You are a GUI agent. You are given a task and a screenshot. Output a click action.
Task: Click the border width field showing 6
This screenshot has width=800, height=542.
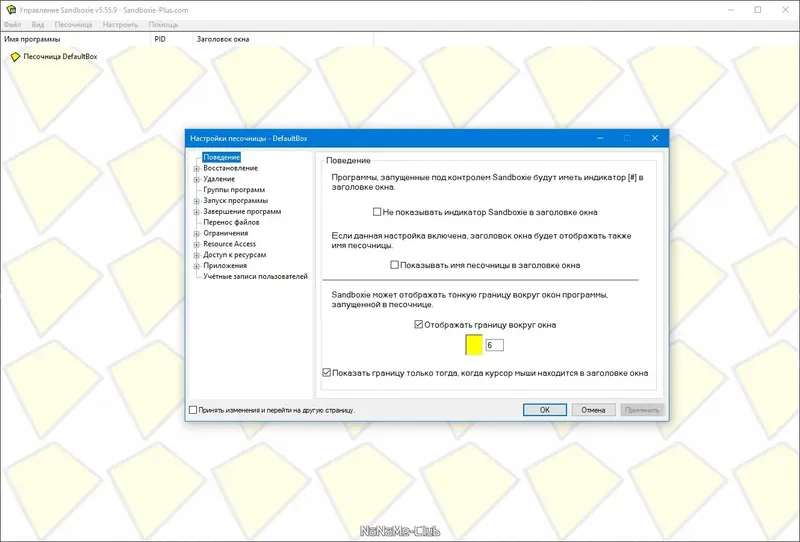(494, 346)
